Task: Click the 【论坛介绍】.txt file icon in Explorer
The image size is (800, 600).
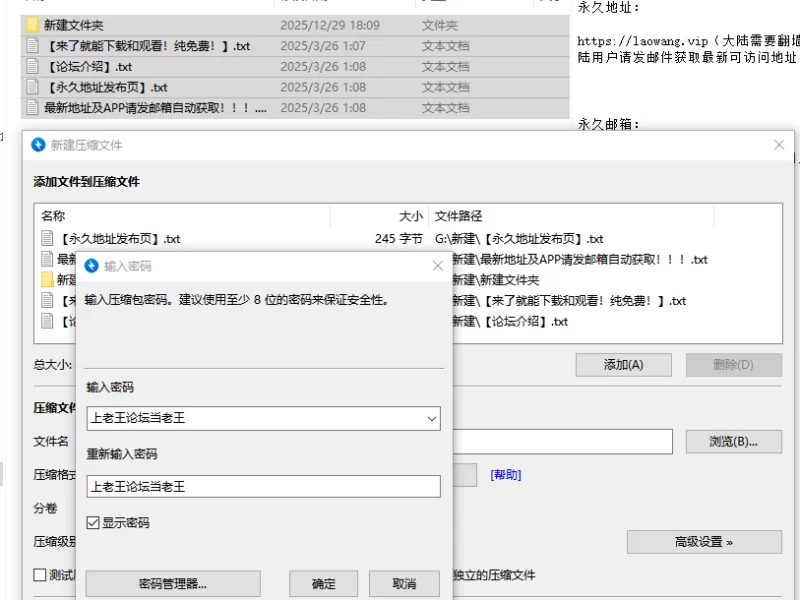Action: pyautogui.click(x=32, y=67)
